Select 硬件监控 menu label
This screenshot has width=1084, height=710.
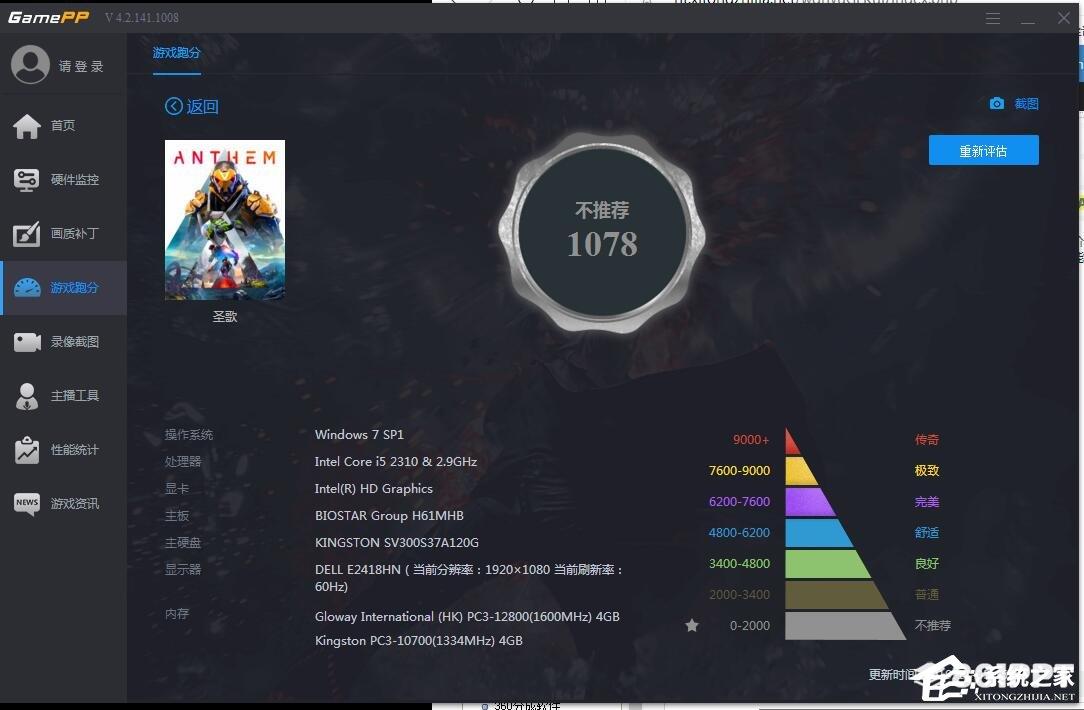click(75, 180)
